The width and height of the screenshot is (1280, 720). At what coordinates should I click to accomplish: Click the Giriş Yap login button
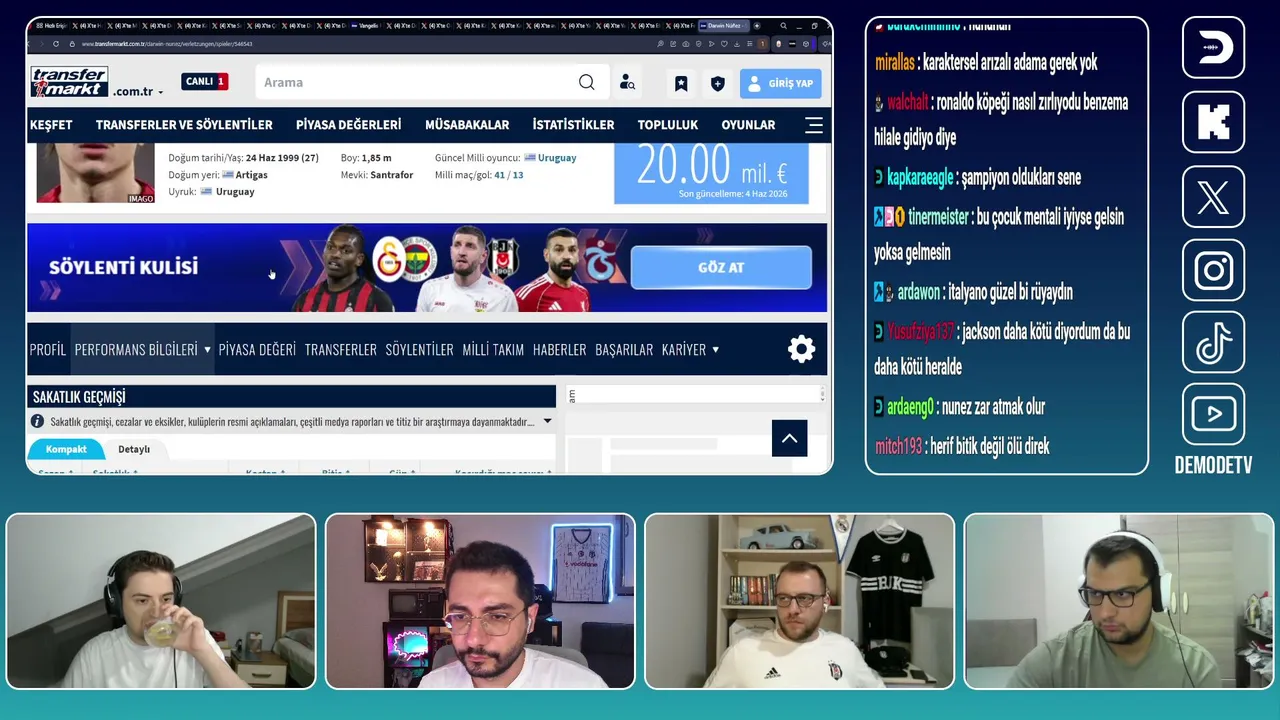point(781,84)
